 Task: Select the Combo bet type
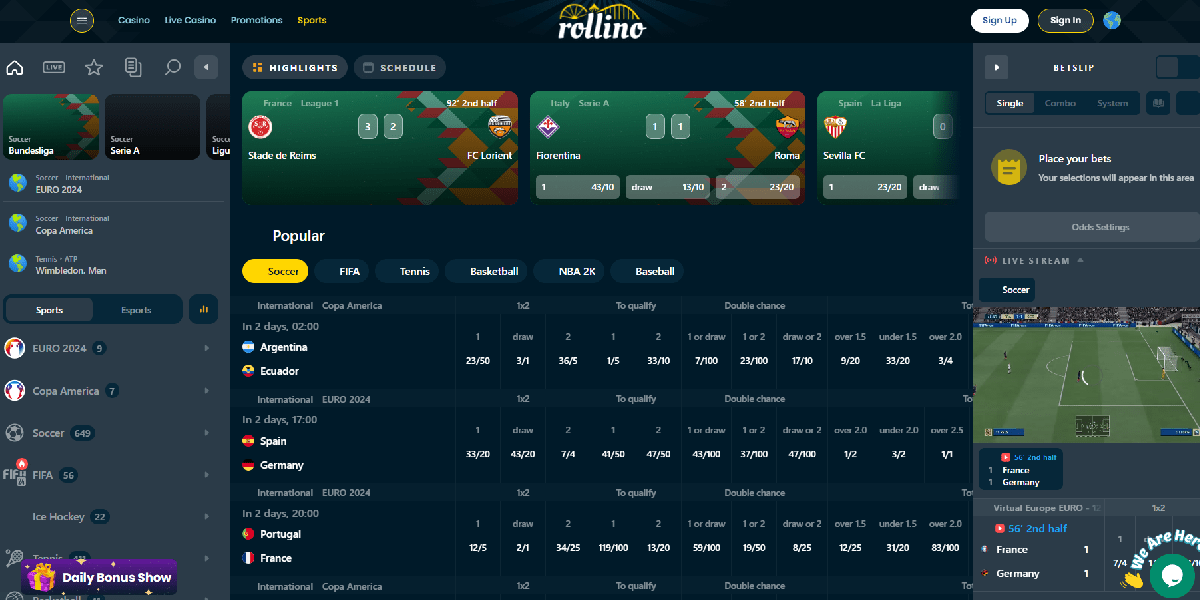coord(1060,103)
